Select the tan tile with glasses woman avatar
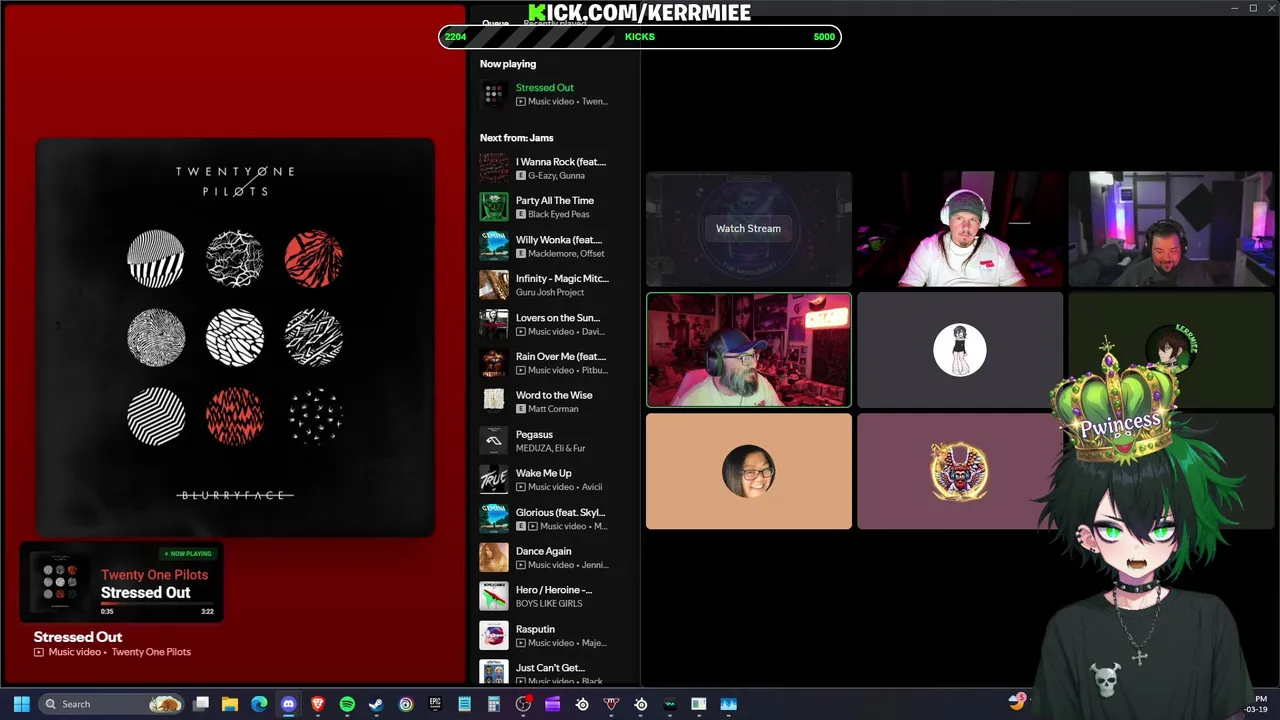The image size is (1280, 720). pyautogui.click(x=749, y=471)
